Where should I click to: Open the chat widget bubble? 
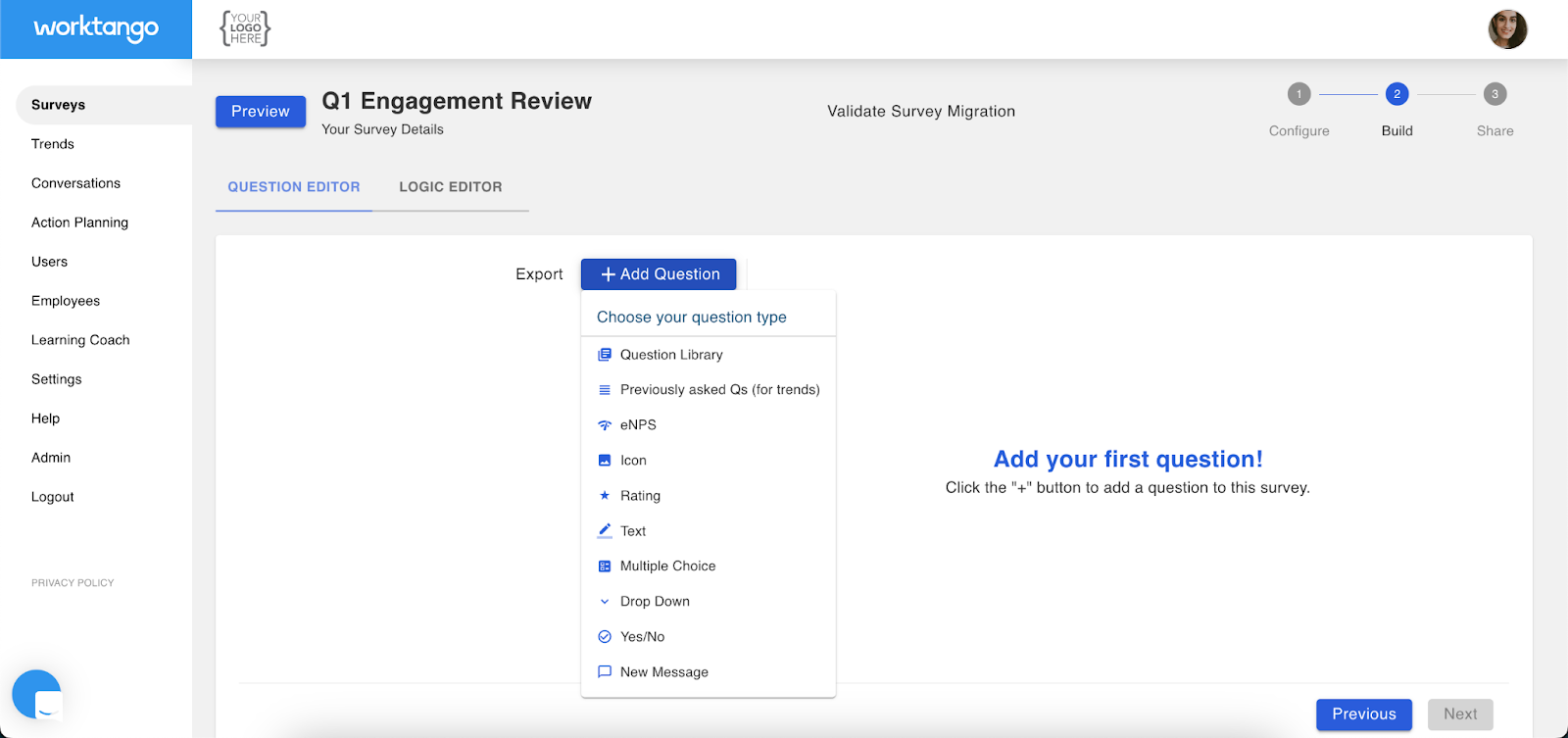(x=37, y=695)
